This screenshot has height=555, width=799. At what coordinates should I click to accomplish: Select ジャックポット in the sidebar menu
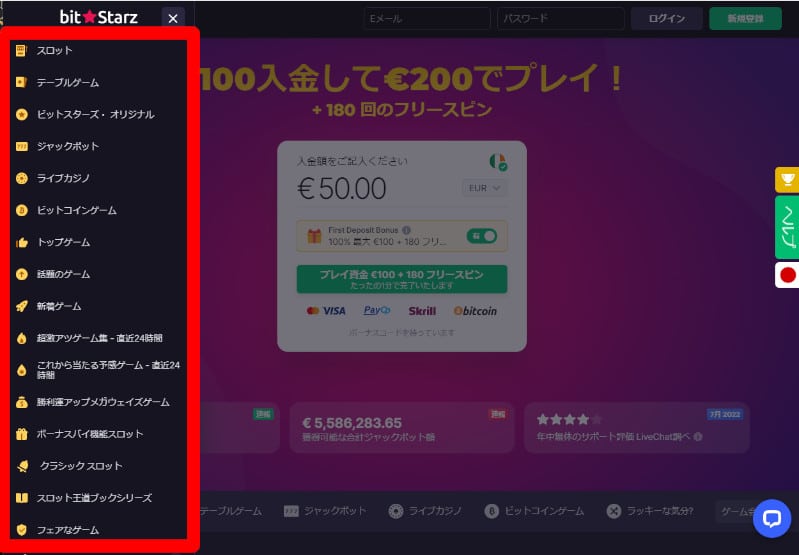tap(68, 146)
